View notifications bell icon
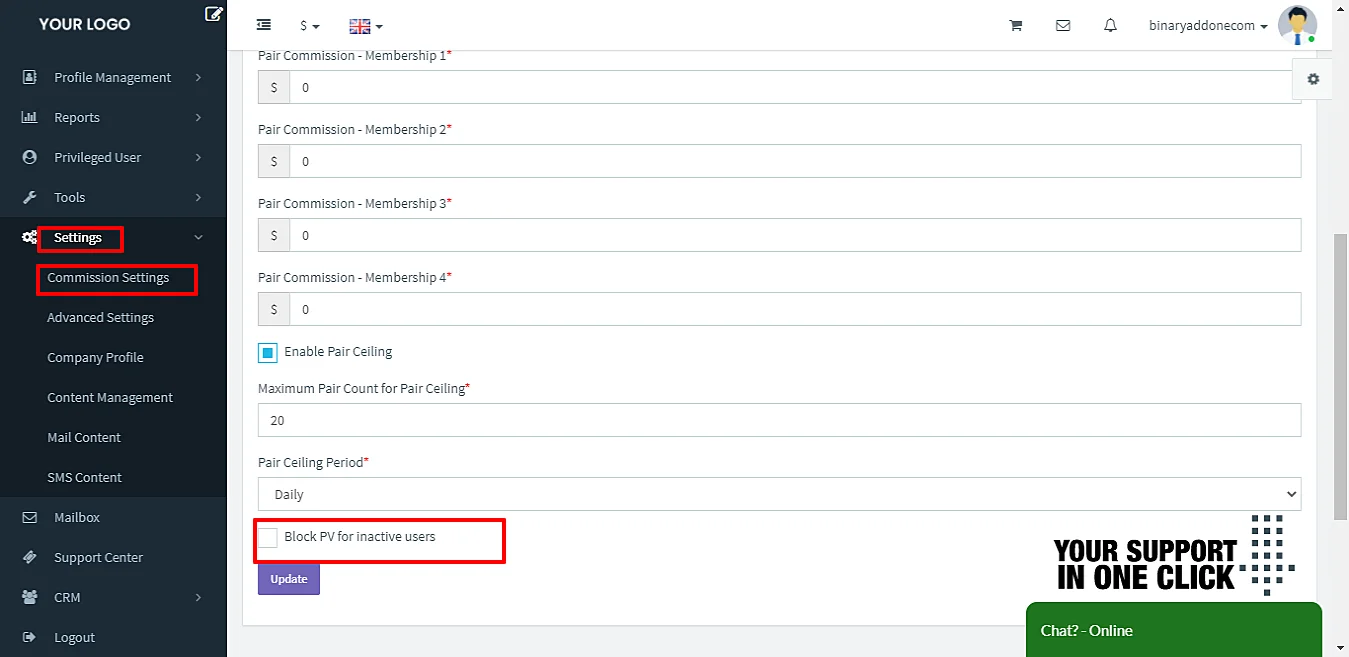This screenshot has width=1349, height=657. coord(1110,26)
